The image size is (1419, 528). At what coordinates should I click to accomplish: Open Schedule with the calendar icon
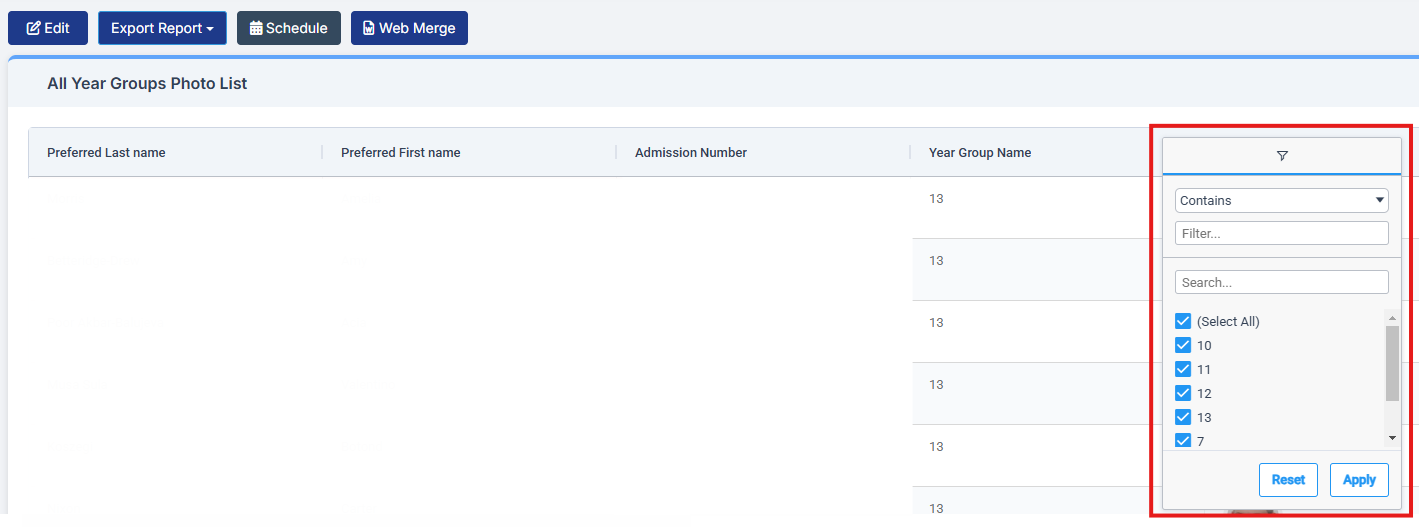[x=288, y=28]
